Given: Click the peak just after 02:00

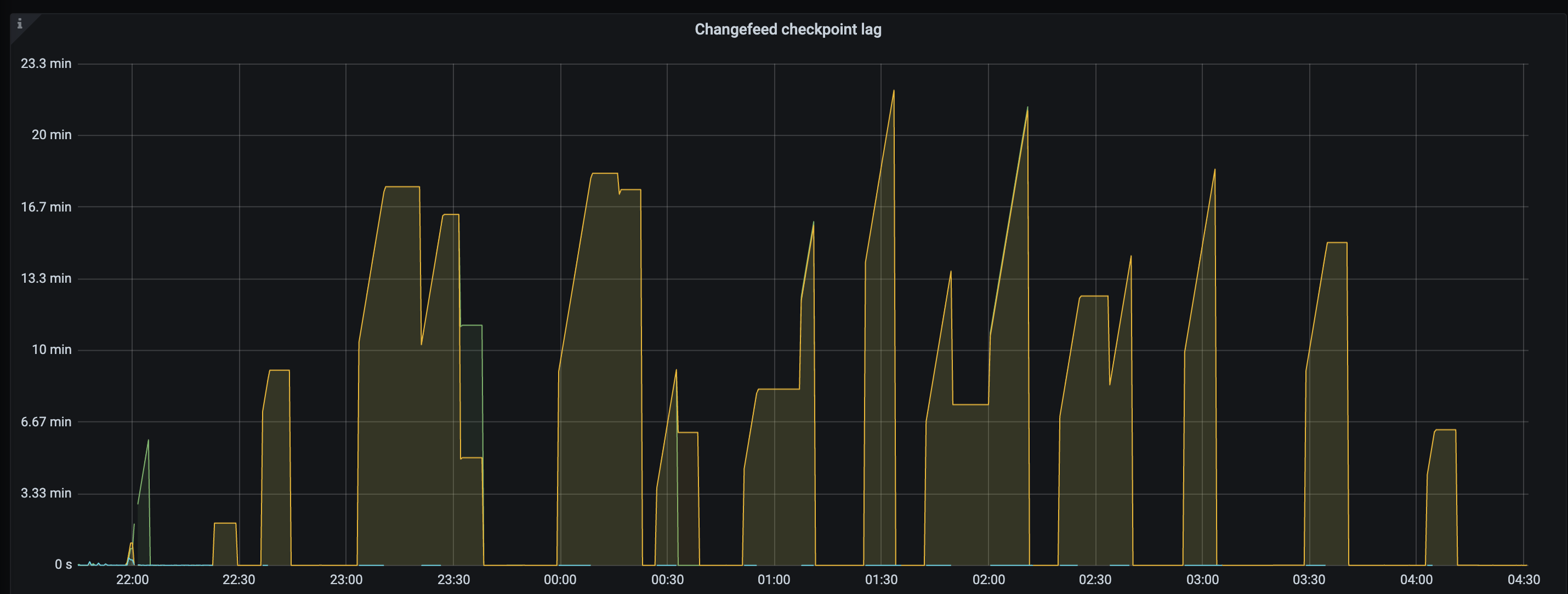Looking at the screenshot, I should [1027, 108].
